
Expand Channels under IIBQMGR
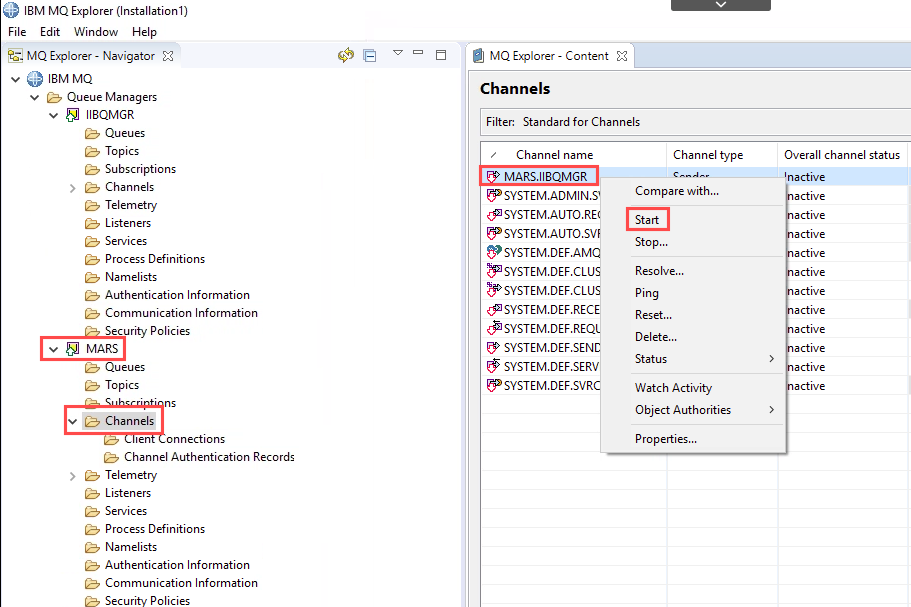[x=73, y=188]
